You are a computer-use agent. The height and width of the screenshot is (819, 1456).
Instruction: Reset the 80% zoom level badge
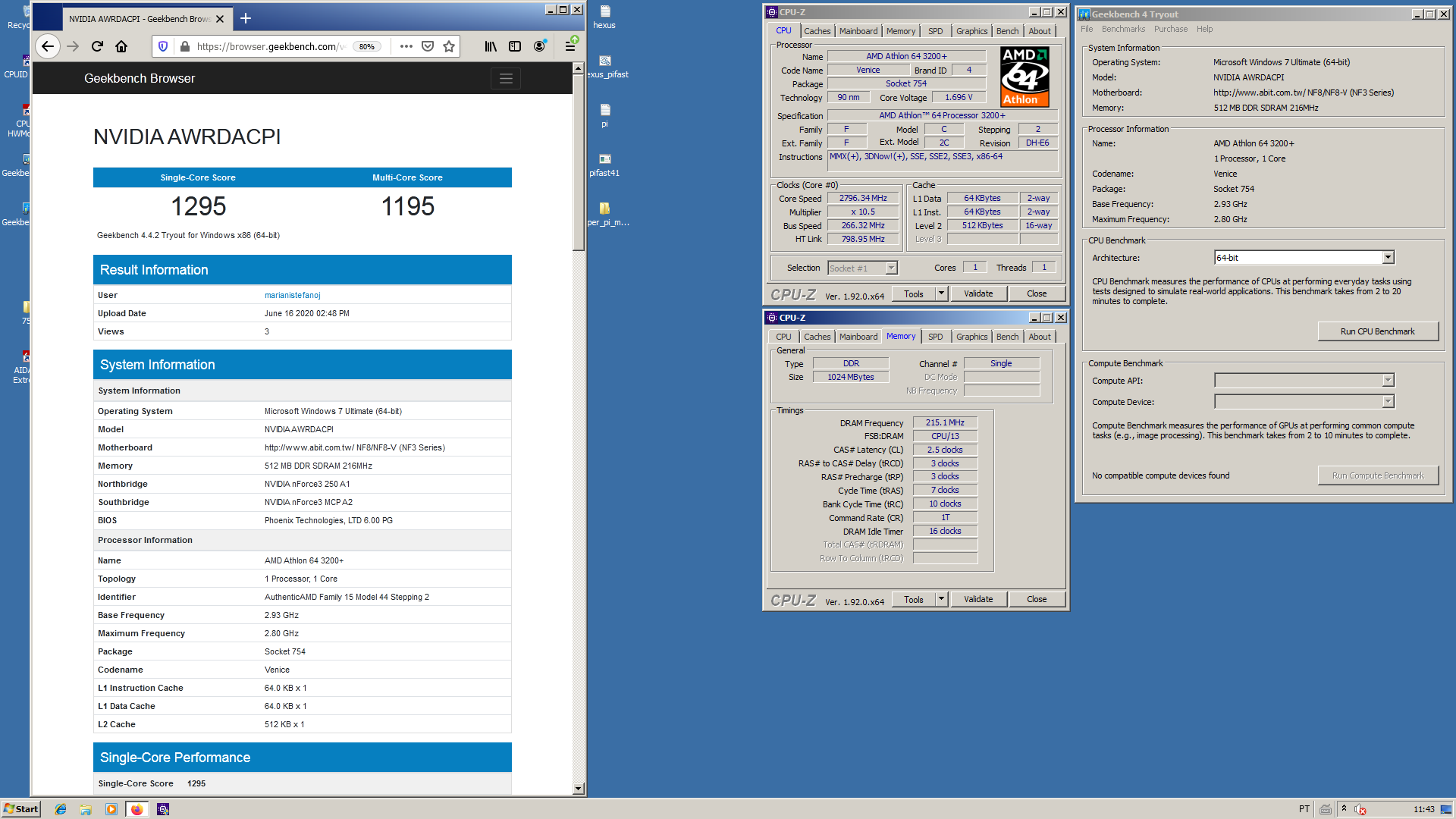click(367, 46)
